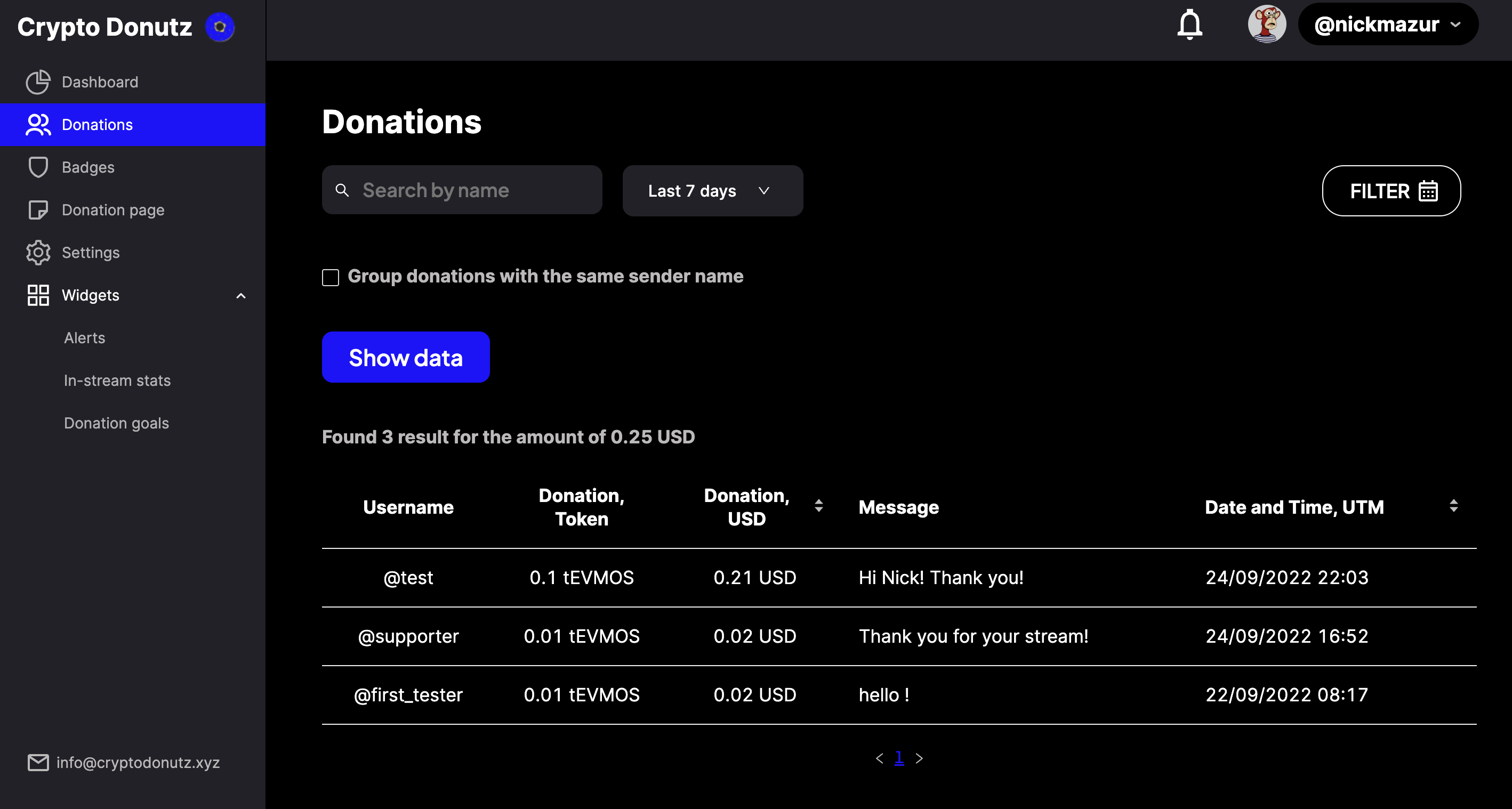Viewport: 1512px width, 809px height.
Task: Sort by Date and Time column arrows
Action: (1453, 506)
